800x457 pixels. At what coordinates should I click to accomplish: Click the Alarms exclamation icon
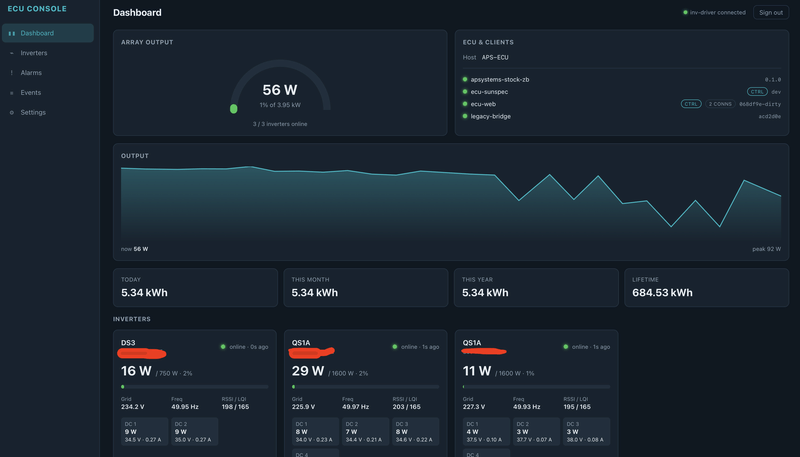point(12,73)
